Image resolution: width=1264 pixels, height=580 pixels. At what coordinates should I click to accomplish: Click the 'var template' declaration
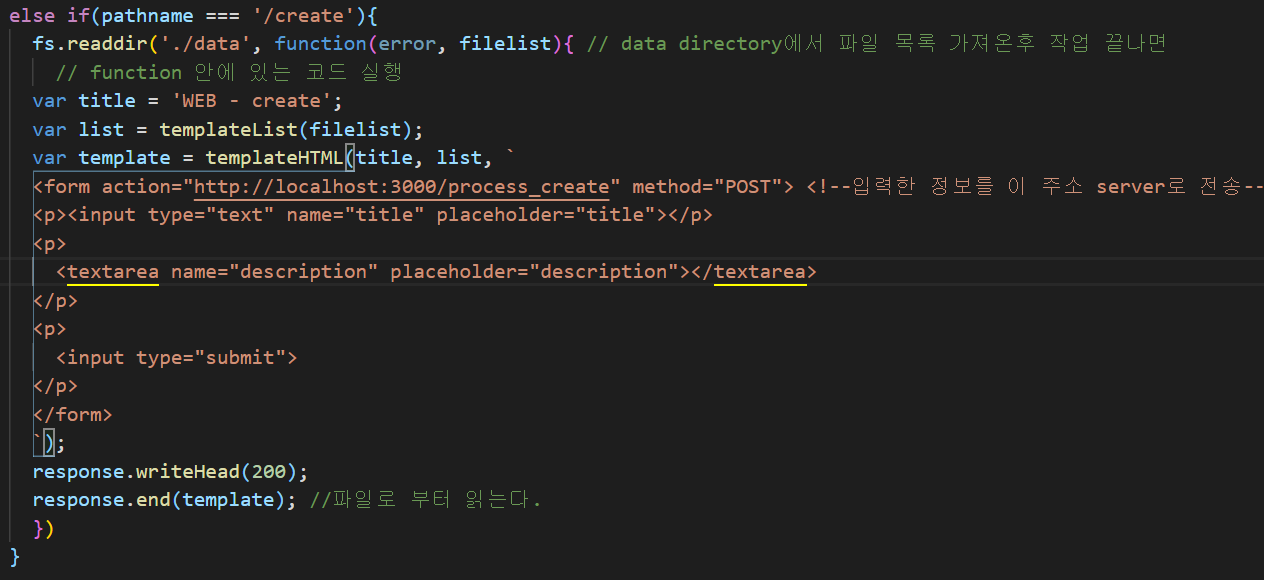(101, 157)
